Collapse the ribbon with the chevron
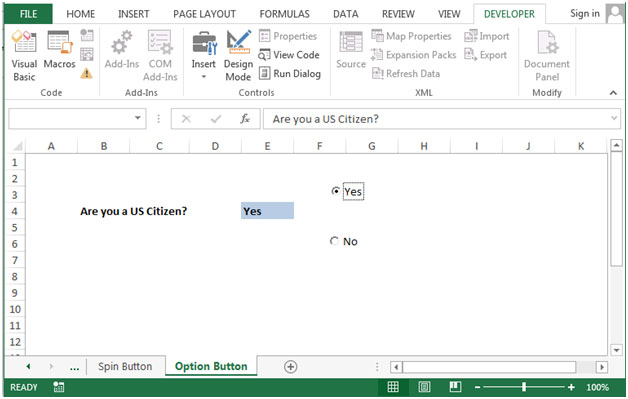The height and width of the screenshot is (399, 628). coord(613,93)
